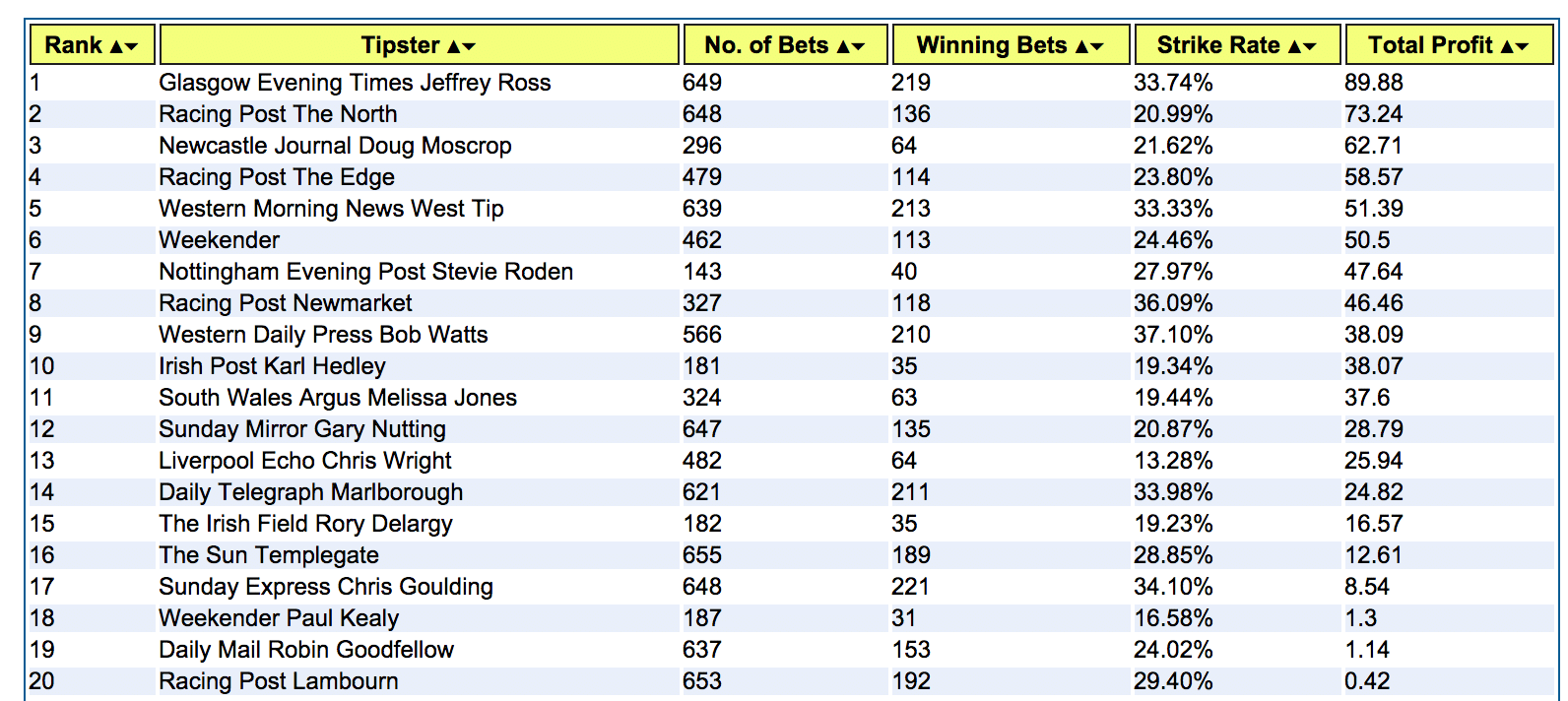Click The Sun Templegate tipster cell
This screenshot has height=701, width=1568.
[x=269, y=555]
